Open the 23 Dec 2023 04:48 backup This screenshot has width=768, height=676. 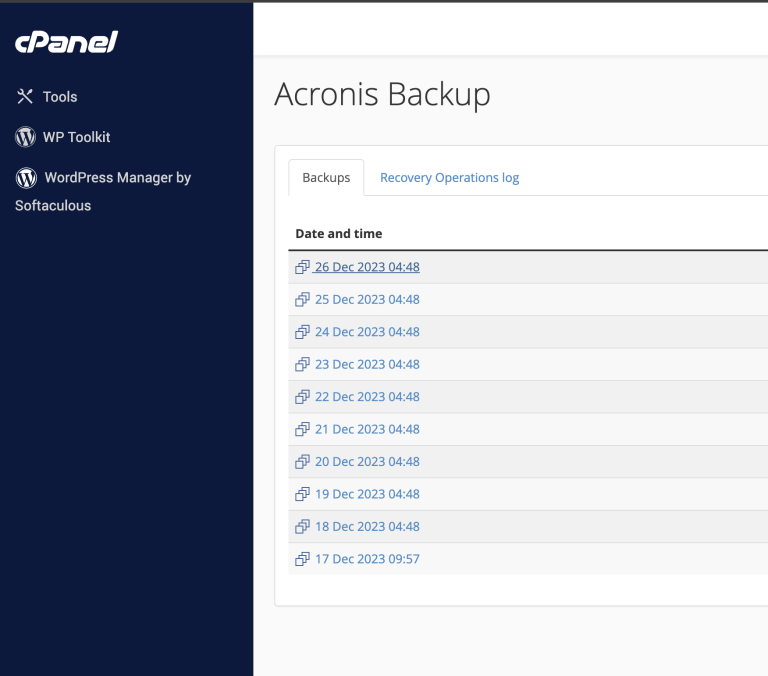coord(367,364)
